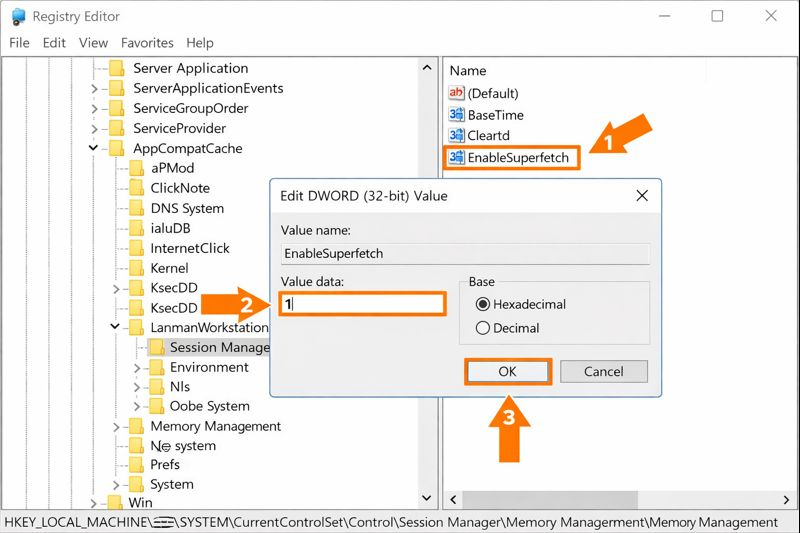Select the EnableSuperfetch DWORD icon

coord(456,157)
